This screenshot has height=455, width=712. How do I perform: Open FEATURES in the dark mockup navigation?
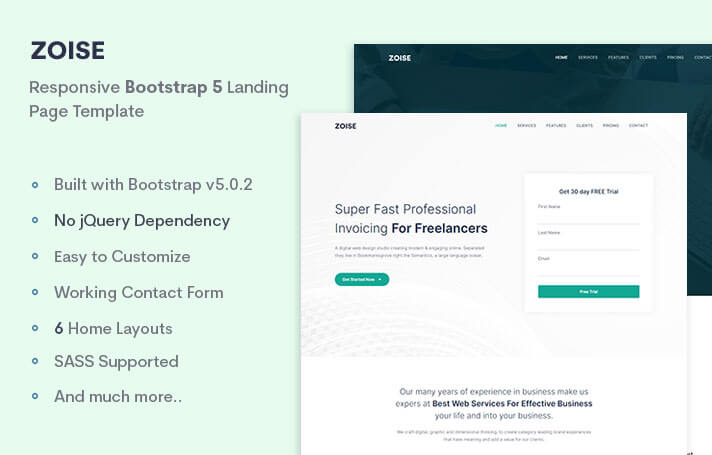coord(618,58)
